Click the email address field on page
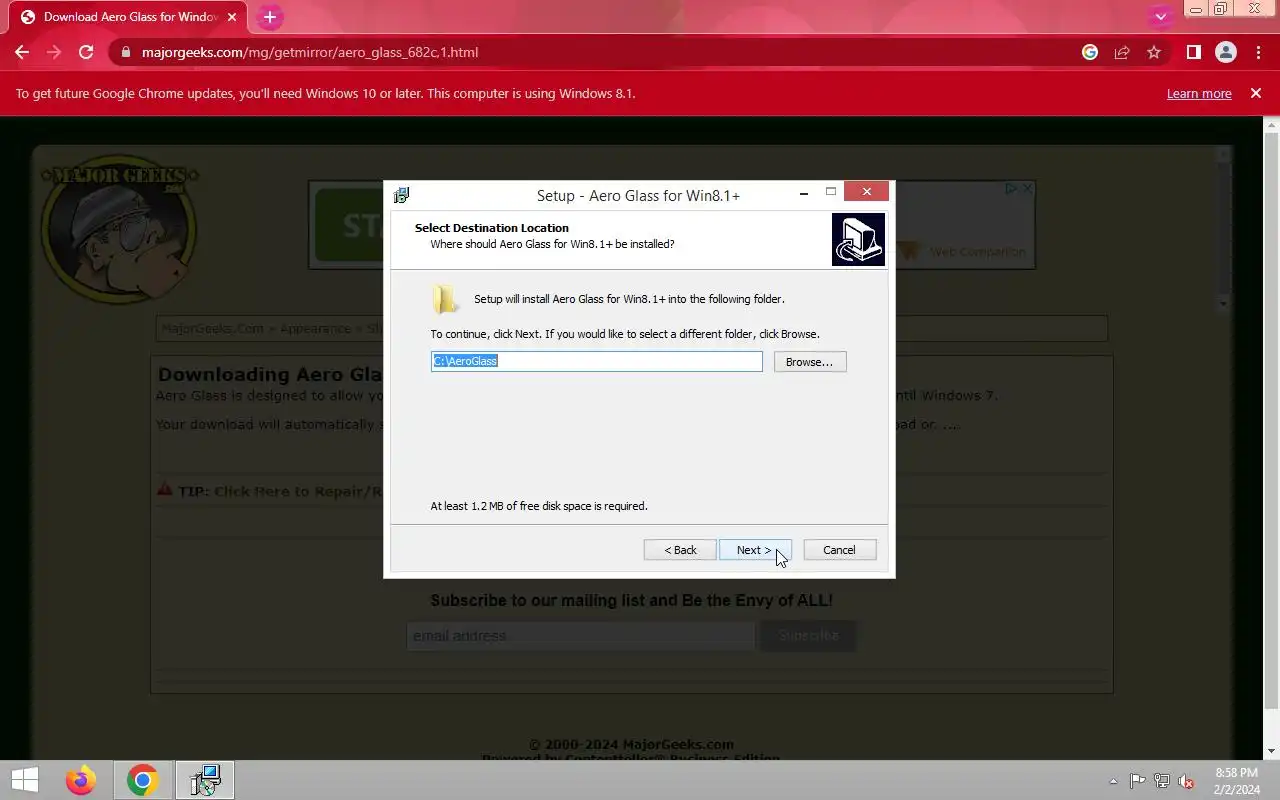This screenshot has width=1280, height=800. (x=580, y=636)
